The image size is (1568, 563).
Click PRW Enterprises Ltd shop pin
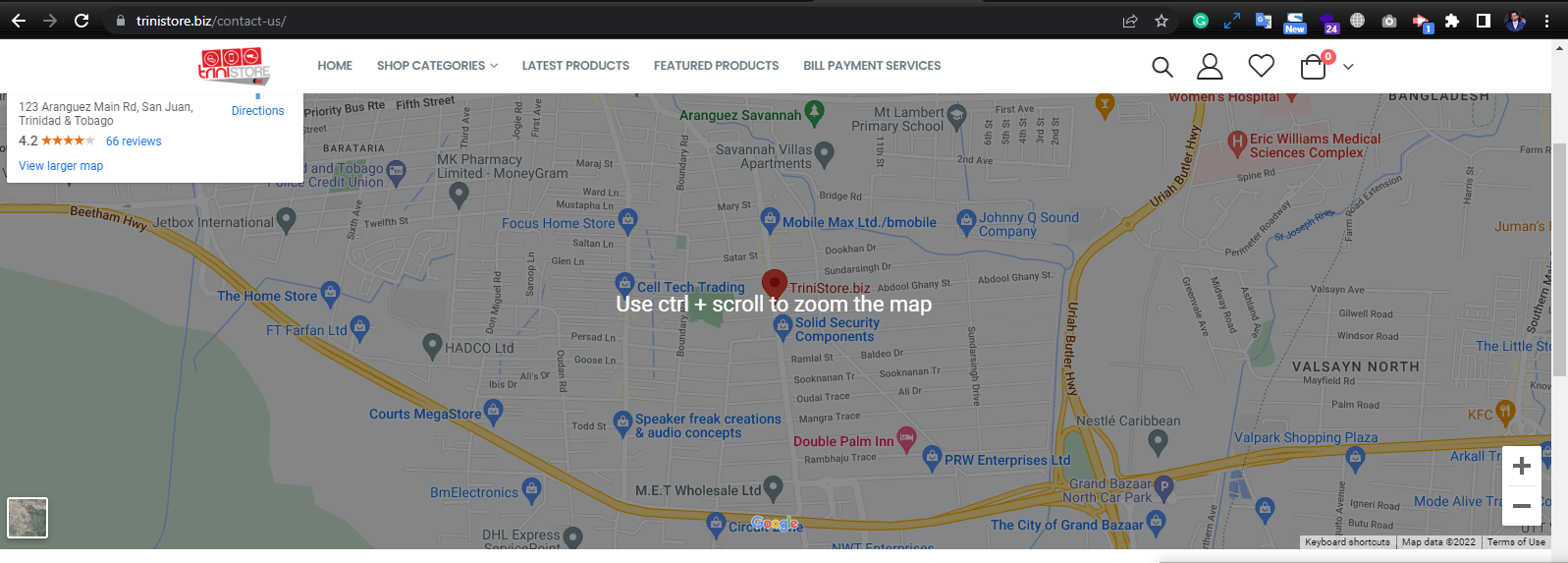click(x=930, y=457)
